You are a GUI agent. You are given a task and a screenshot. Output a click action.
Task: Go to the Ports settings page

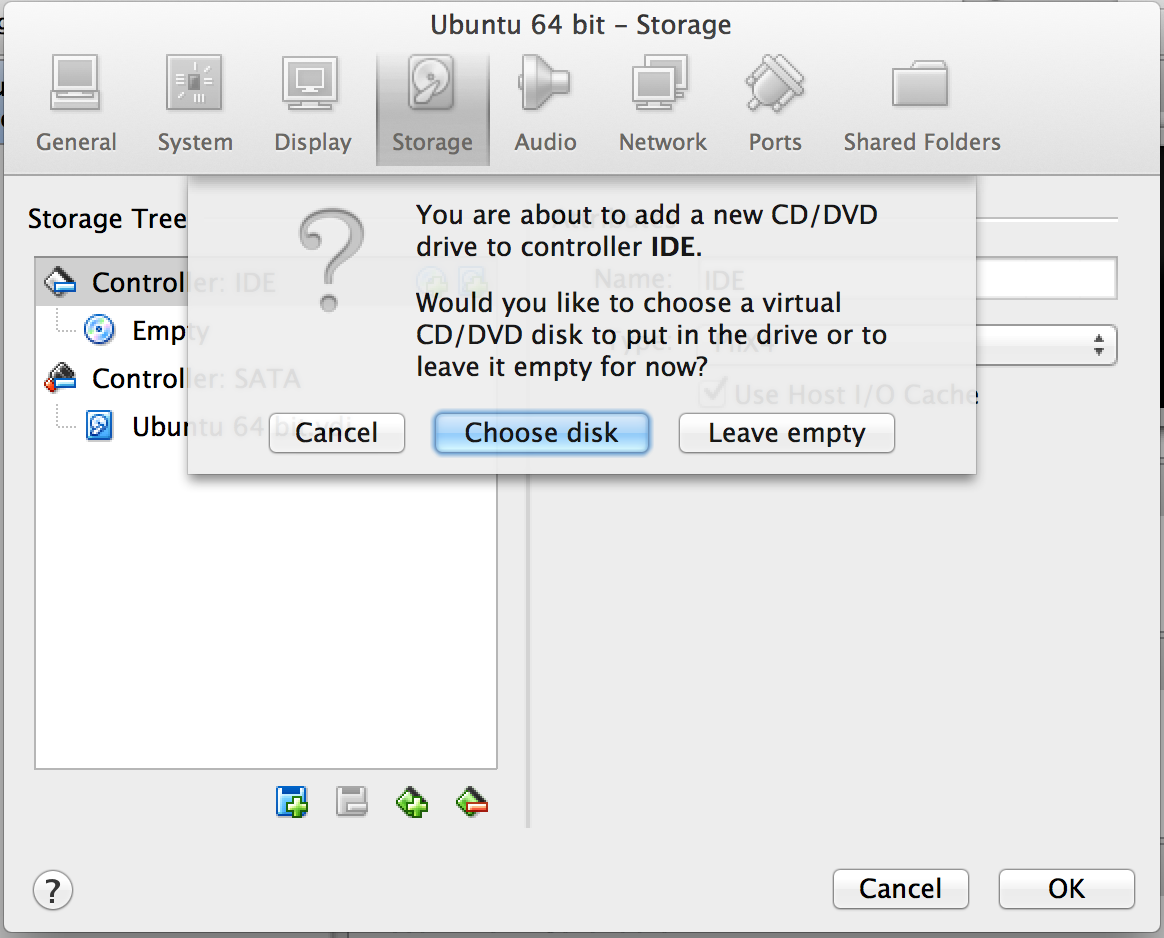point(774,100)
